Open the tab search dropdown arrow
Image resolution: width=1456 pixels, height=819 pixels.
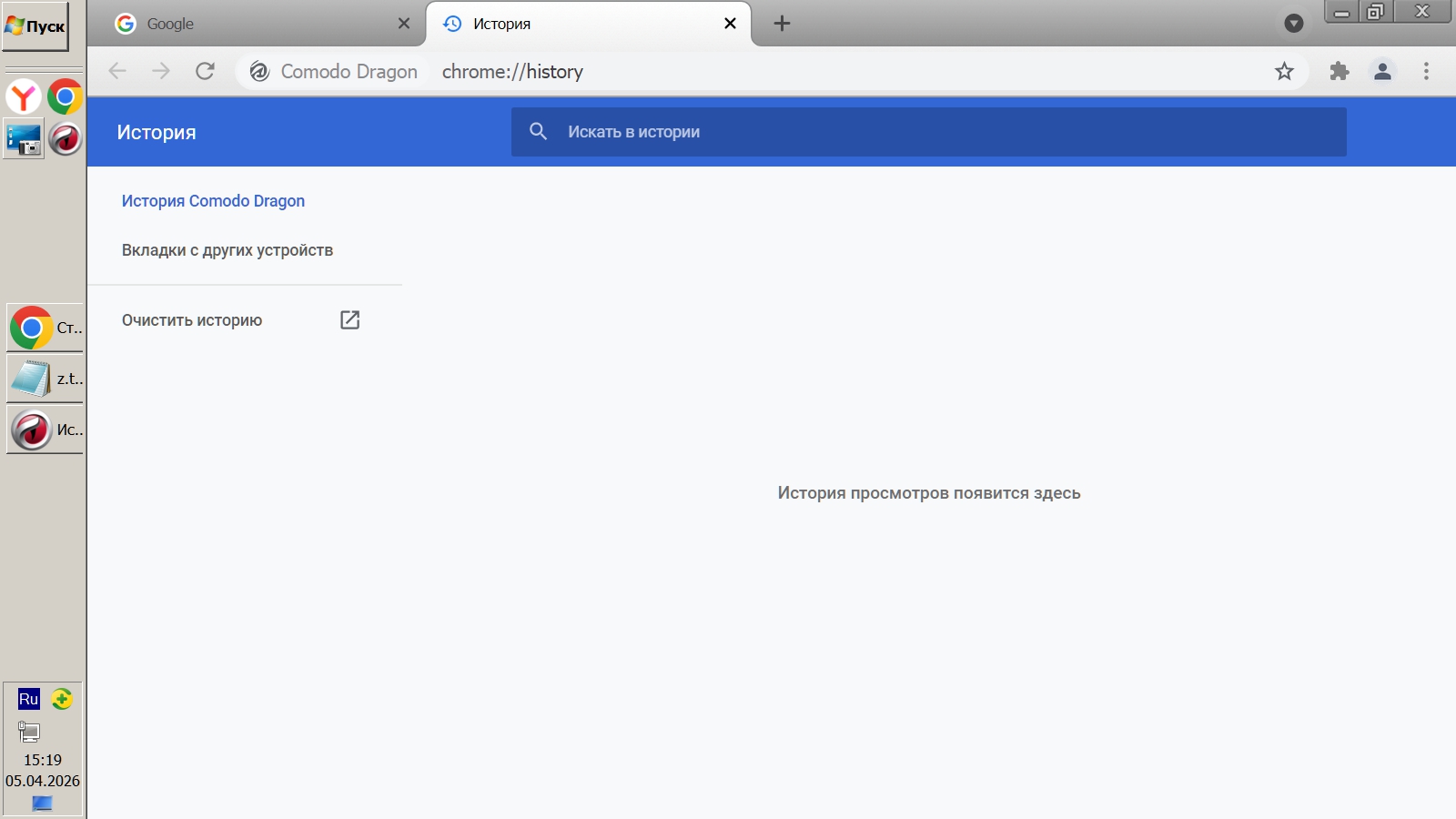pyautogui.click(x=1293, y=24)
